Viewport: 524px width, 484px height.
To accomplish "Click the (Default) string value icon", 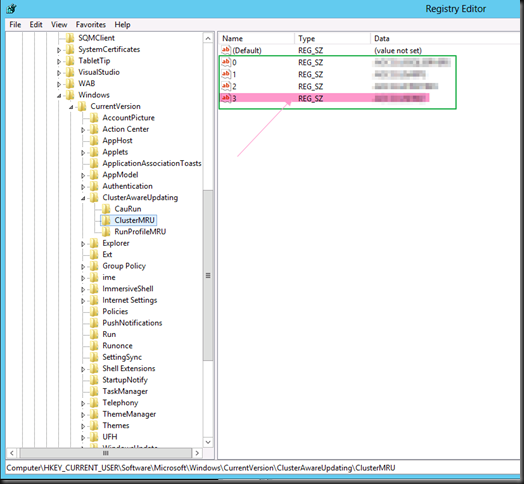I will click(x=226, y=50).
